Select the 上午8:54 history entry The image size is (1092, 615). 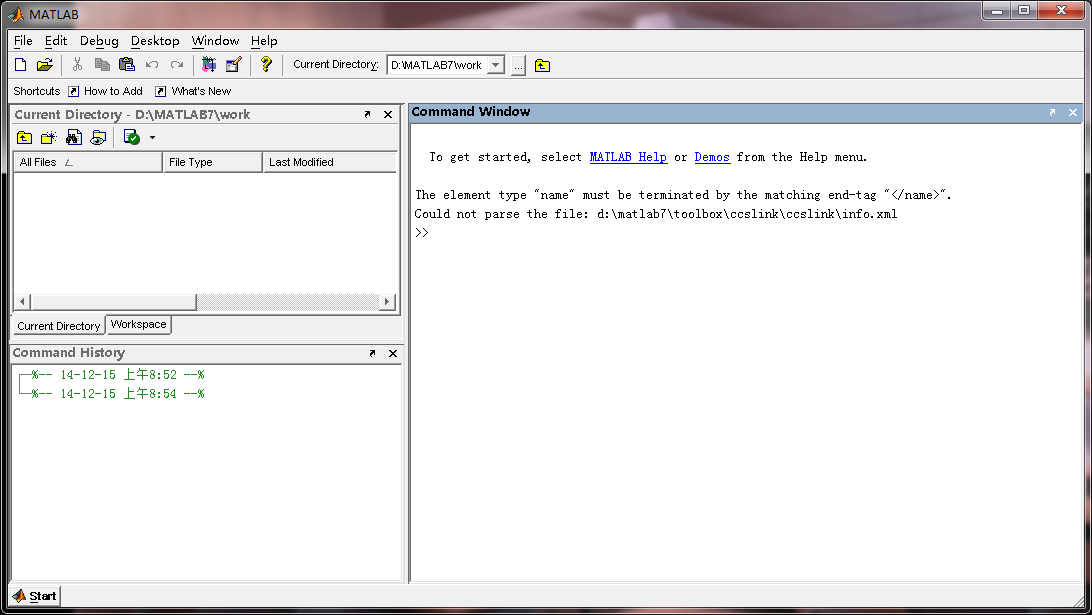(118, 394)
